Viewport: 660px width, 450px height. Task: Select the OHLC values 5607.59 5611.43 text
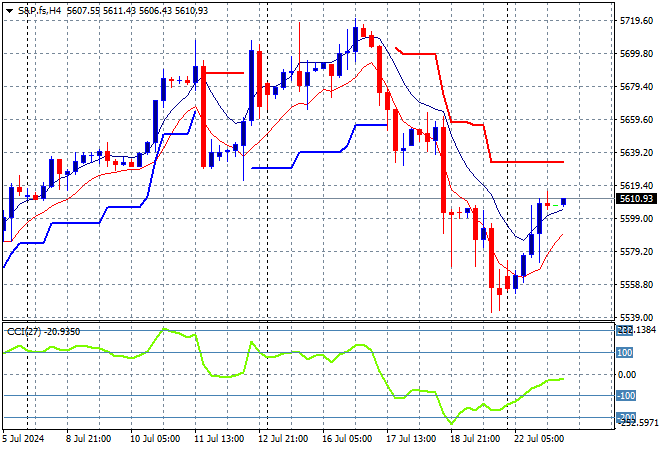101,11
